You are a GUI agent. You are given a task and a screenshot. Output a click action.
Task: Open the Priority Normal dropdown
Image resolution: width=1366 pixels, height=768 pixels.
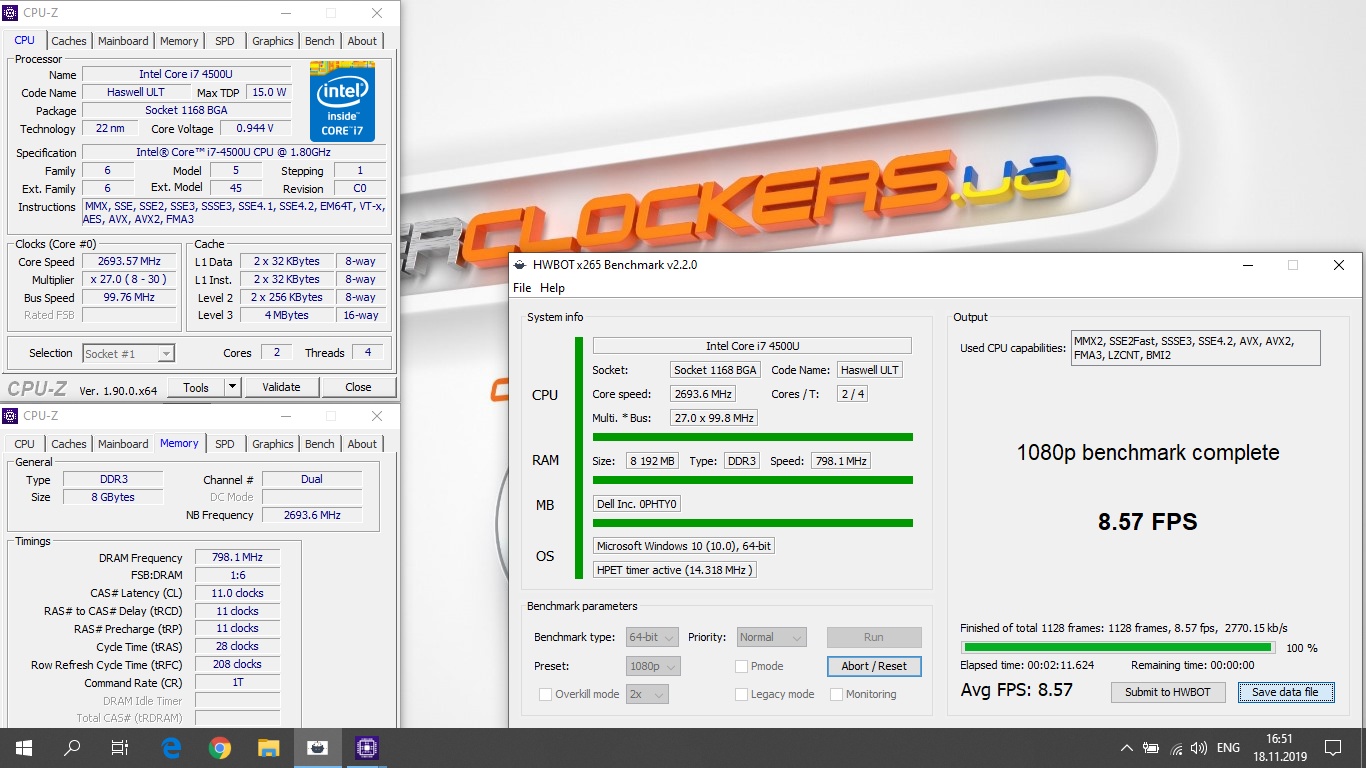(x=771, y=637)
